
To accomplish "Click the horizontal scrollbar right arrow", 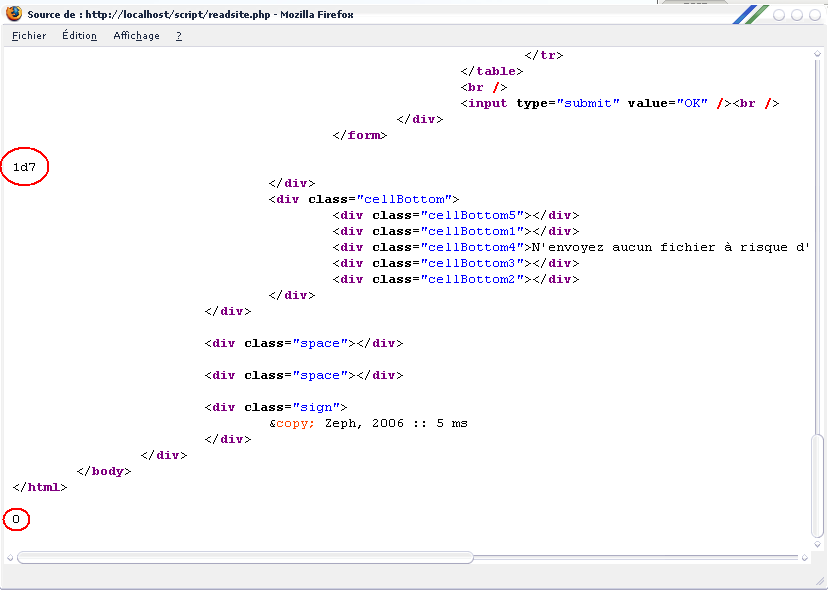I will pyautogui.click(x=805, y=557).
